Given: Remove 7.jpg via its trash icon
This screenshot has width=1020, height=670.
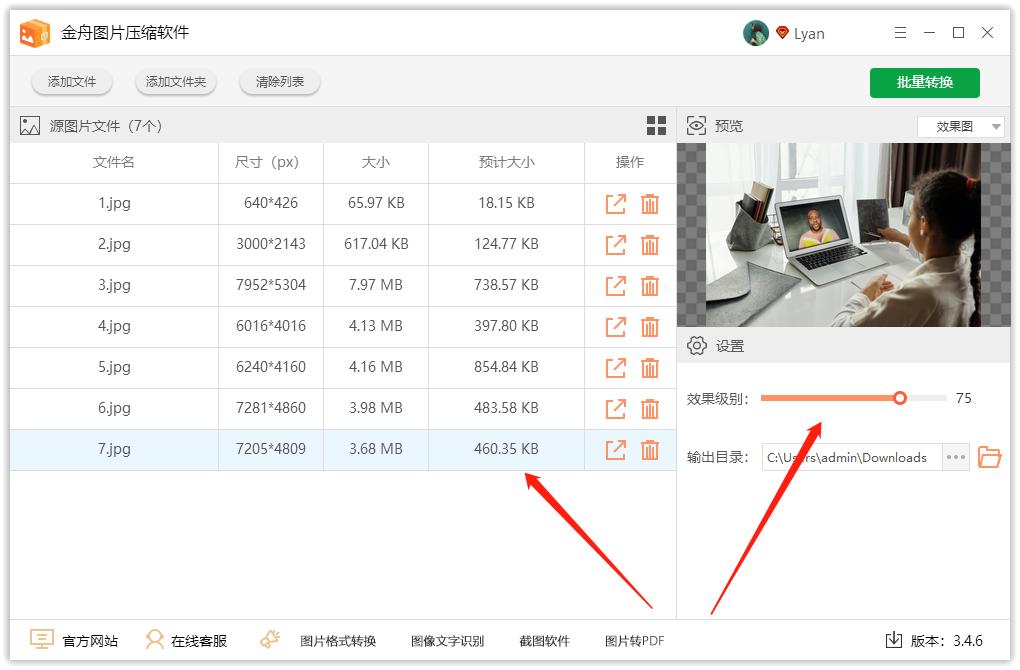Looking at the screenshot, I should (x=651, y=449).
